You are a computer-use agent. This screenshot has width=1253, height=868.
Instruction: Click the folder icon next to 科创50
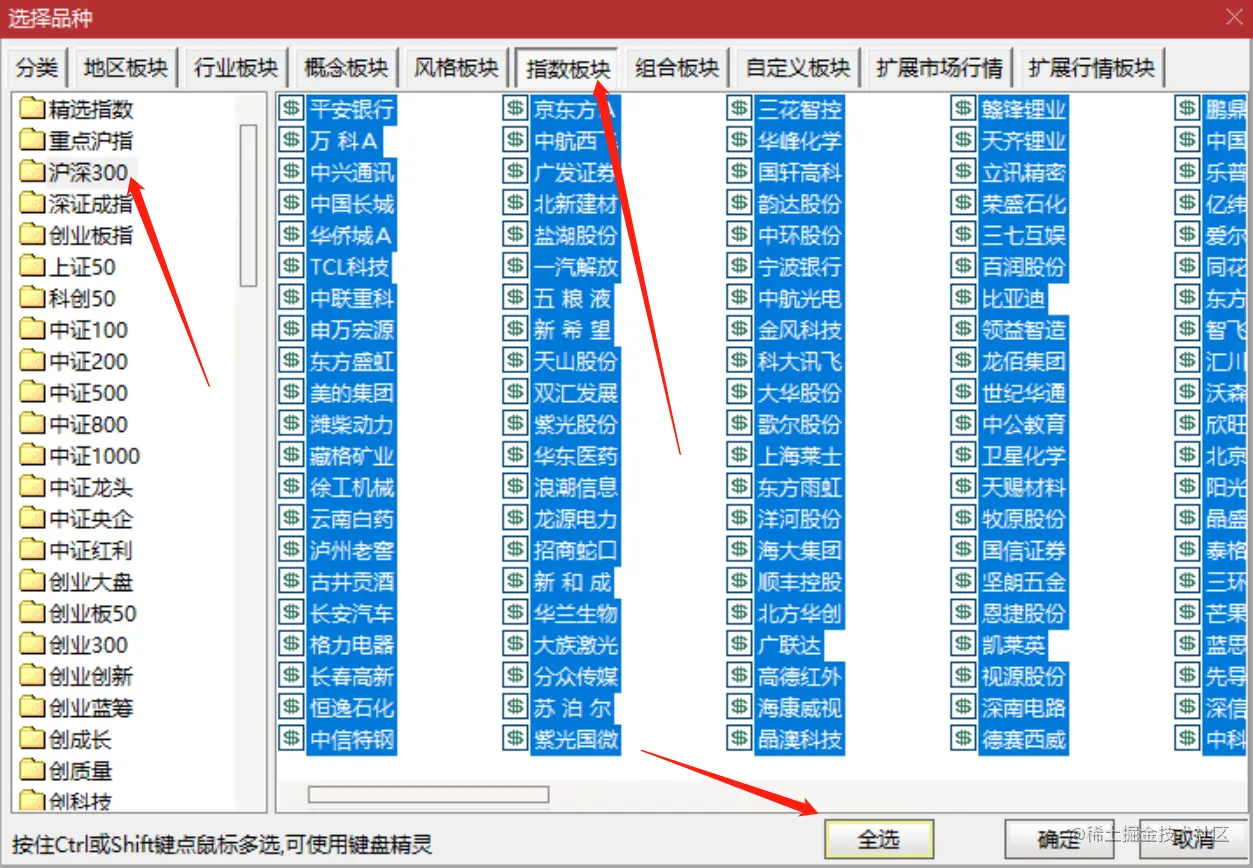pyautogui.click(x=32, y=298)
